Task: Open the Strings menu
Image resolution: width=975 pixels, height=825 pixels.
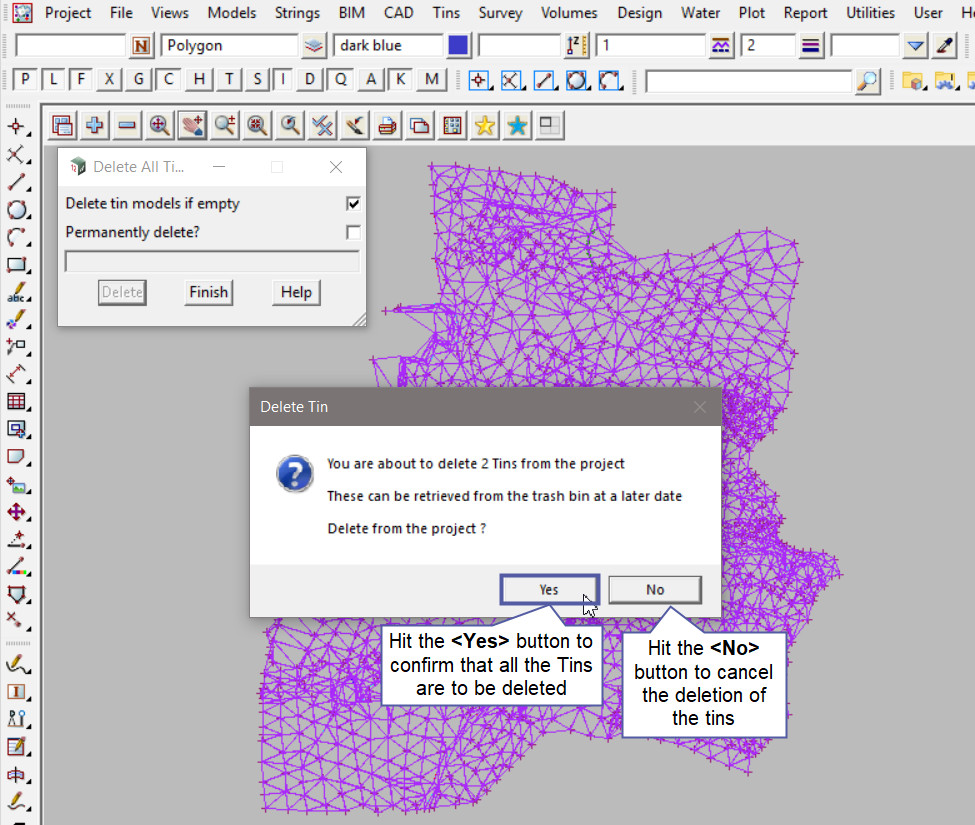Action: point(297,12)
